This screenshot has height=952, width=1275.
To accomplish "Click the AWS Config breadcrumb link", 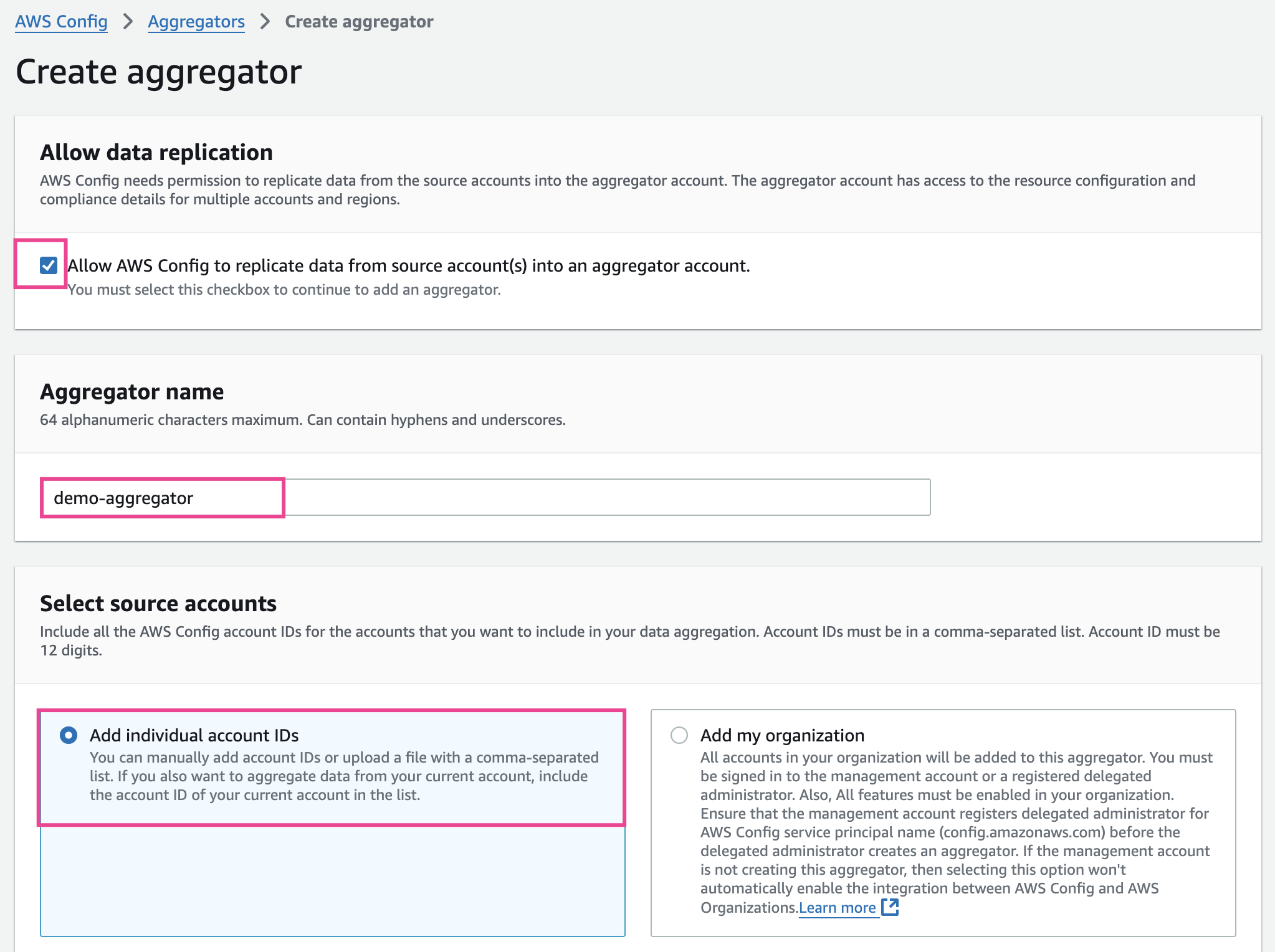I will pyautogui.click(x=61, y=22).
